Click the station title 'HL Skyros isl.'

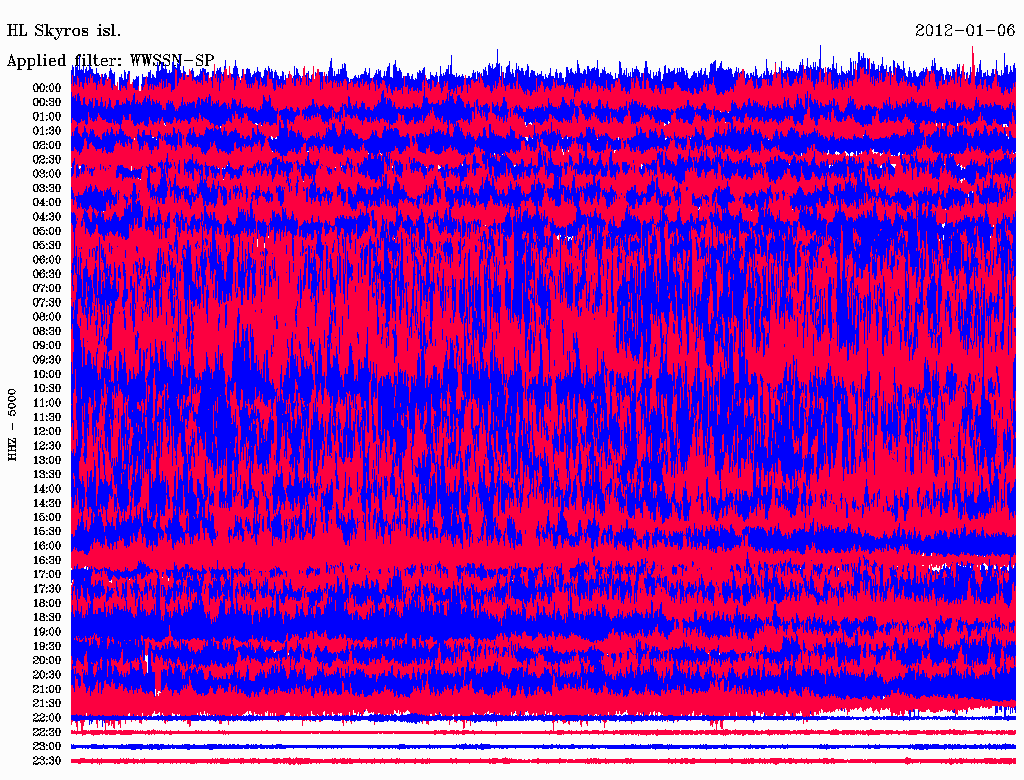coord(63,31)
